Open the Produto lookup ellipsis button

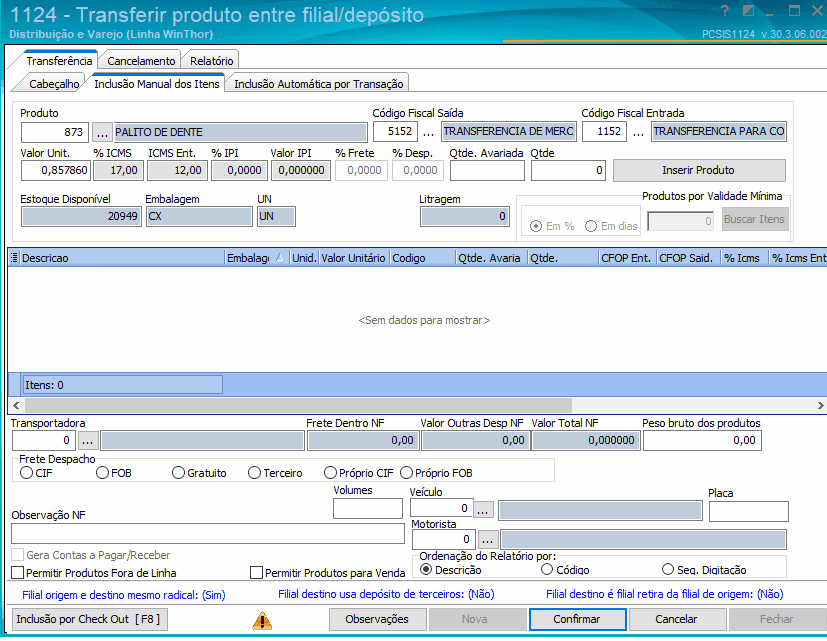click(x=102, y=132)
